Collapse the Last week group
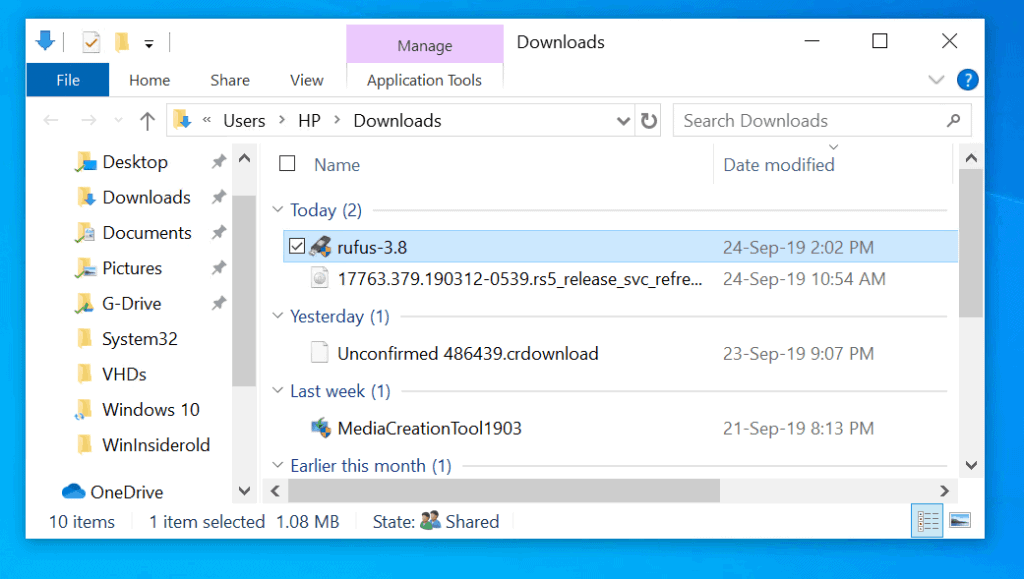Screen dimensions: 1024x579 point(278,390)
